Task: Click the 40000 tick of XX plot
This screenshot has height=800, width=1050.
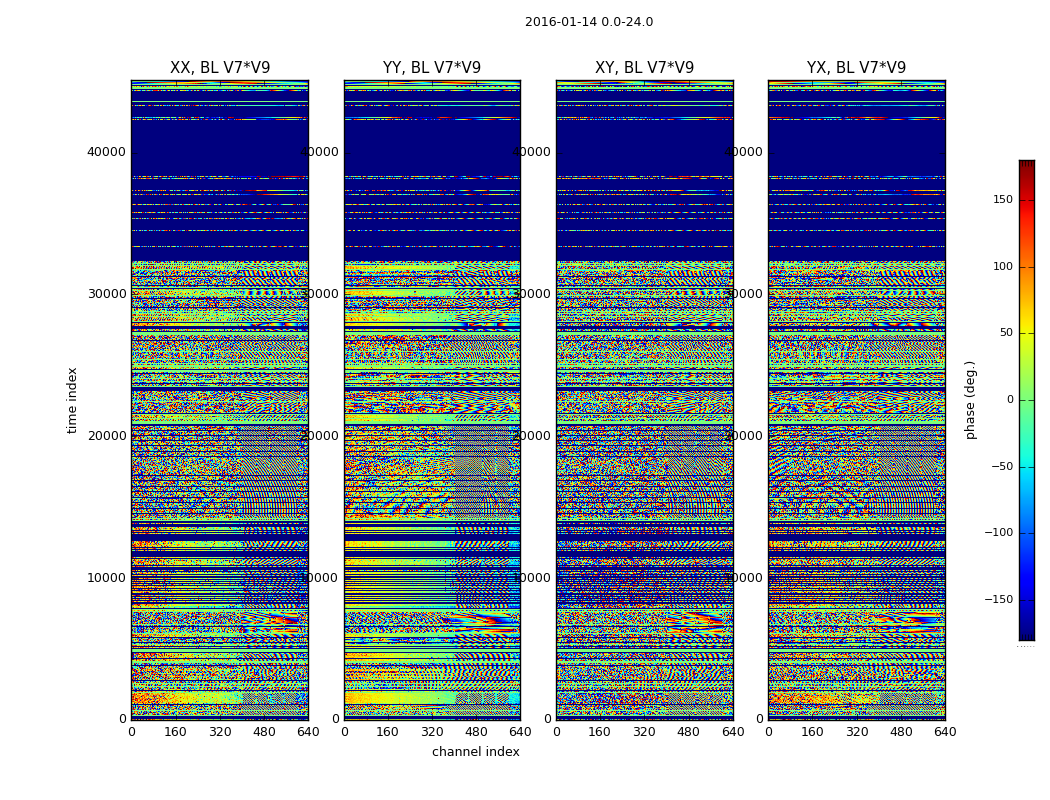Action: point(106,152)
